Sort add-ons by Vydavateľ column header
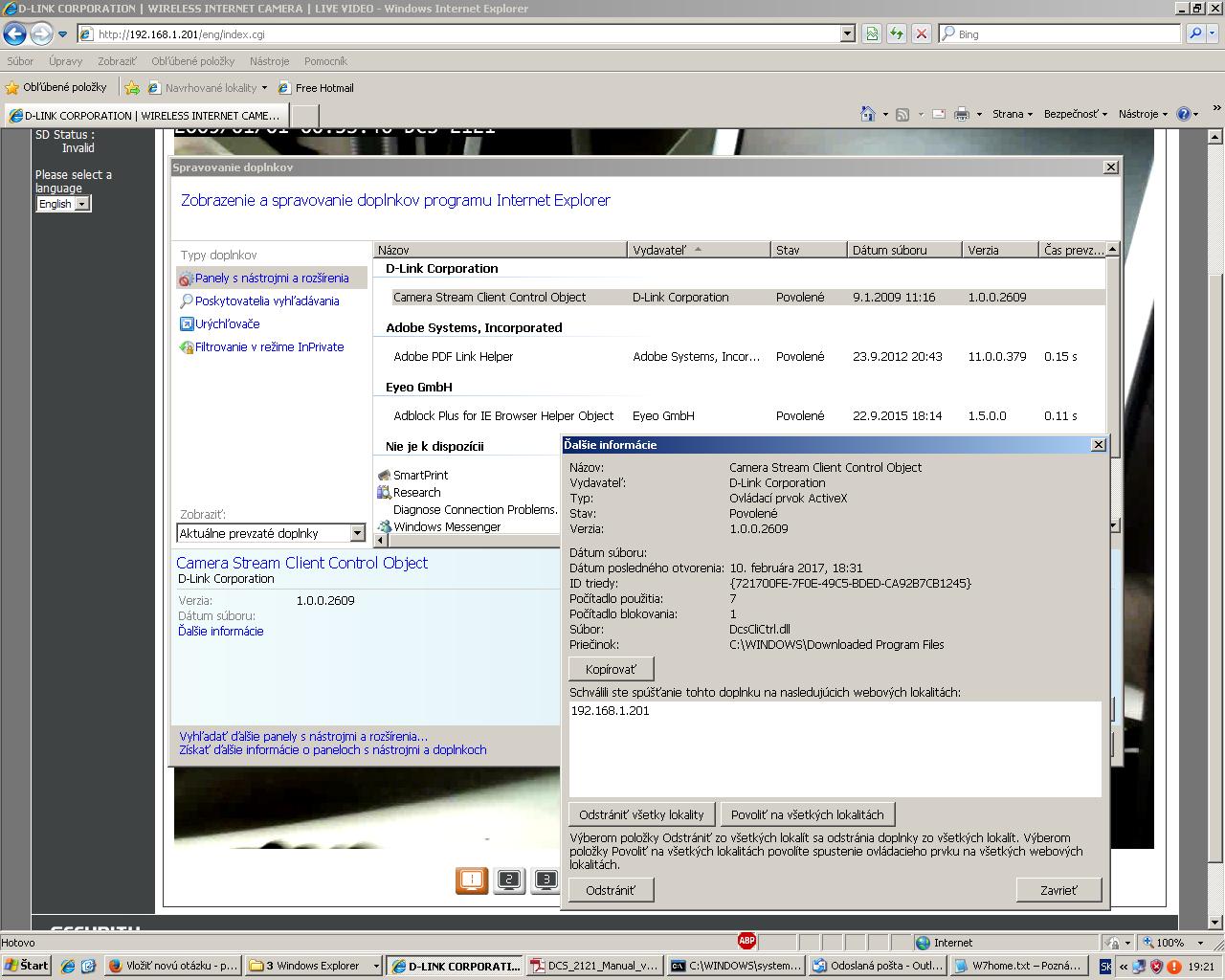This screenshot has height=980, width=1225. point(699,250)
